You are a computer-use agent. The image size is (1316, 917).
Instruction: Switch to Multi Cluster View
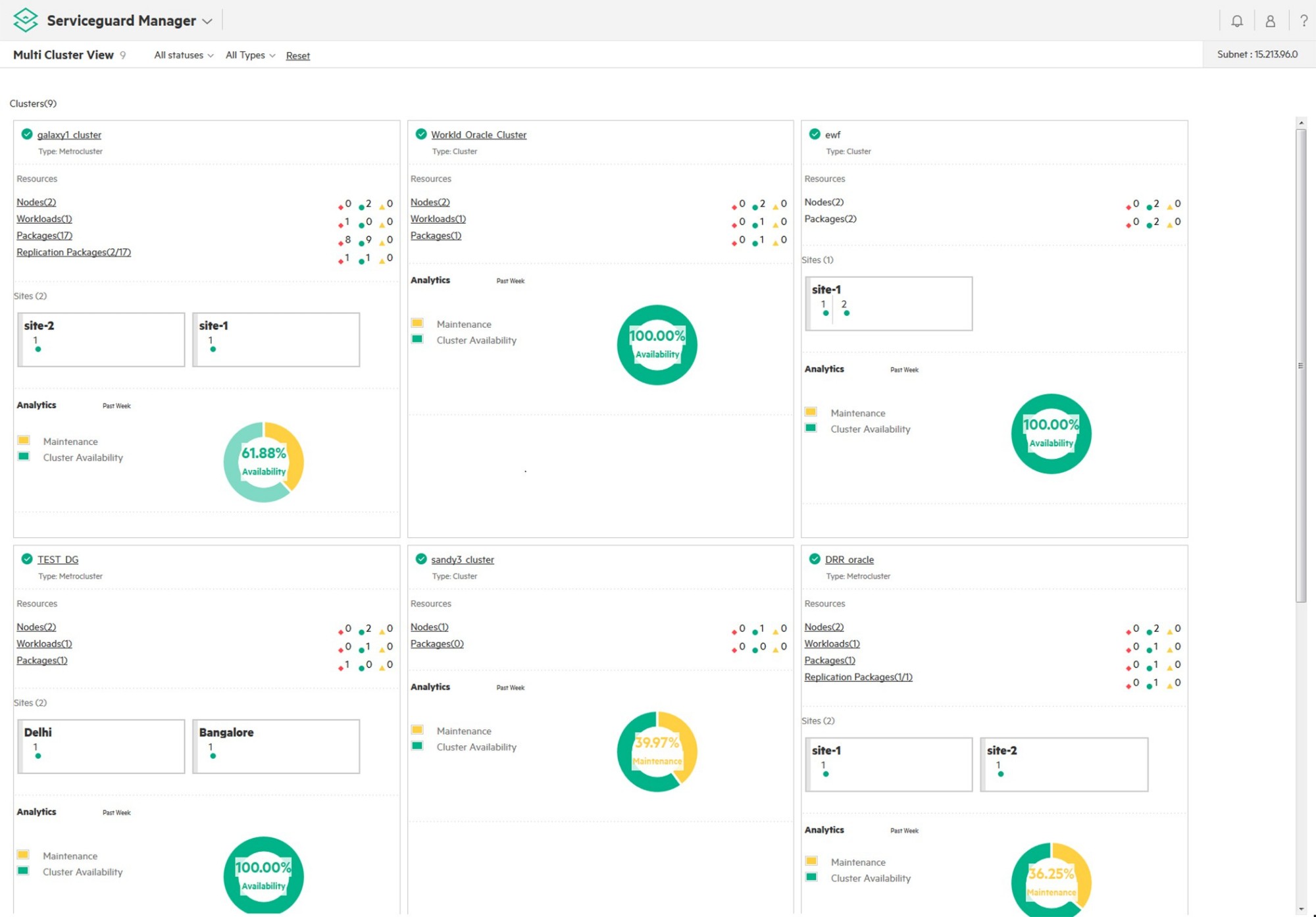click(63, 55)
